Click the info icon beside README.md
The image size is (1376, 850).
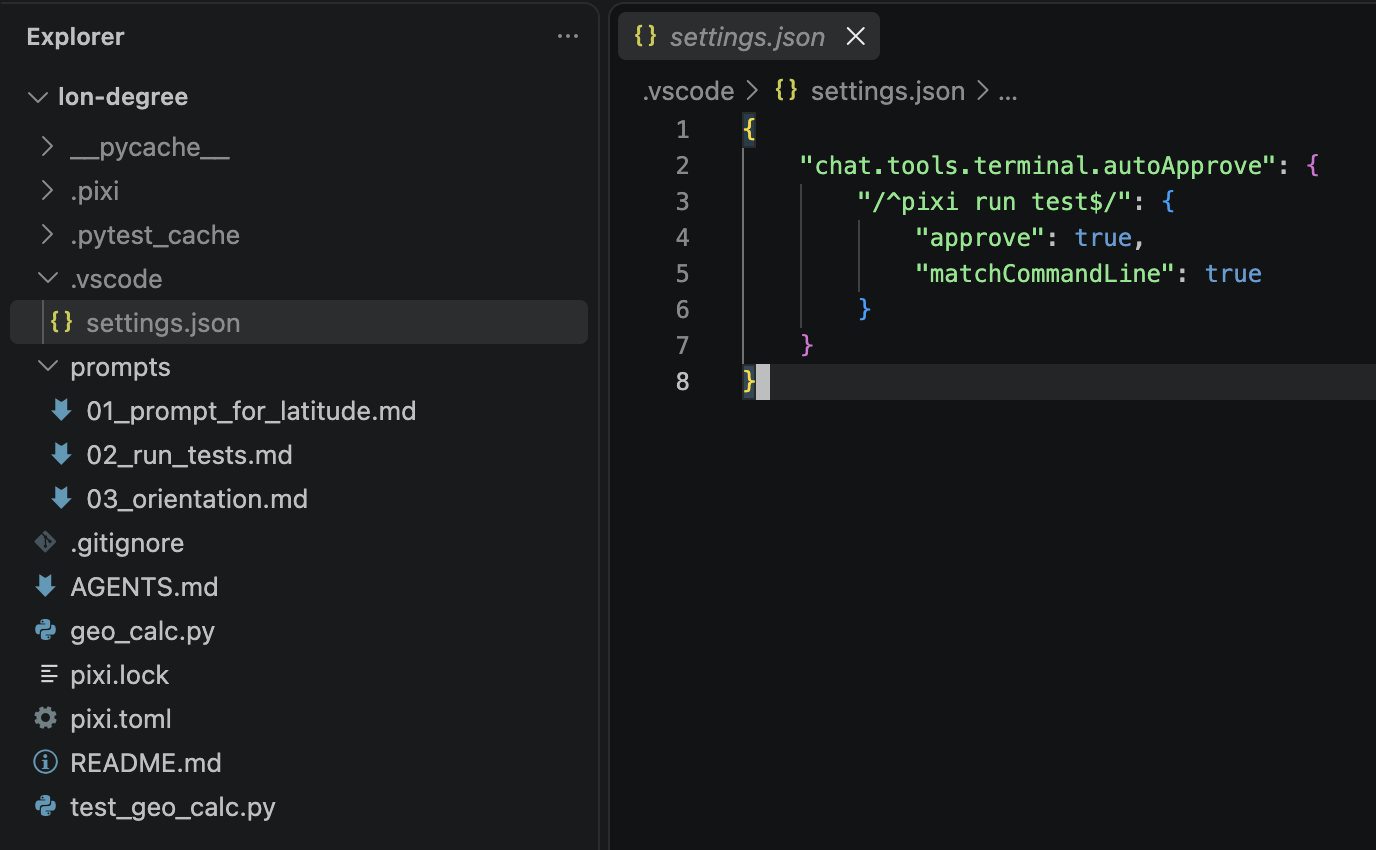coord(45,762)
